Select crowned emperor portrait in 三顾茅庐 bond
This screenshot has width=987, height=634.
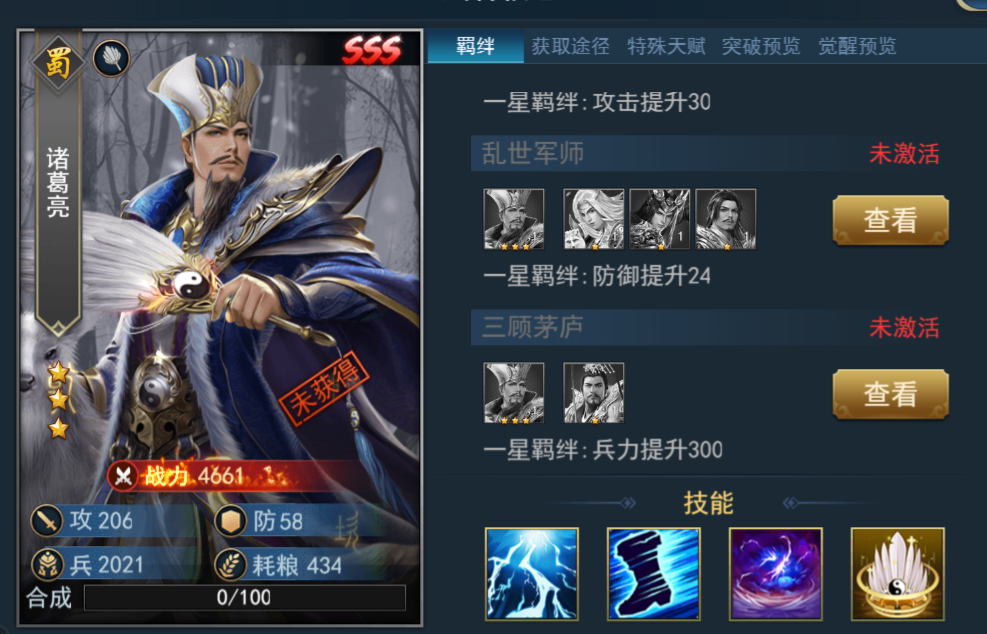[x=593, y=393]
